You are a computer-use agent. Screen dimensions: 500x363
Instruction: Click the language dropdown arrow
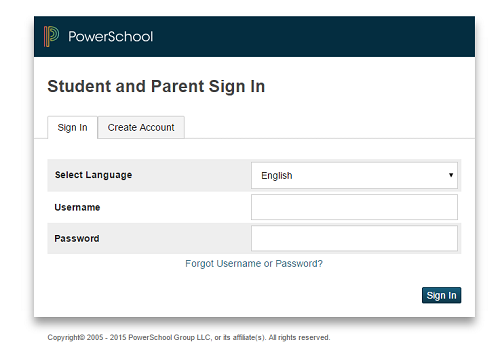pyautogui.click(x=451, y=175)
